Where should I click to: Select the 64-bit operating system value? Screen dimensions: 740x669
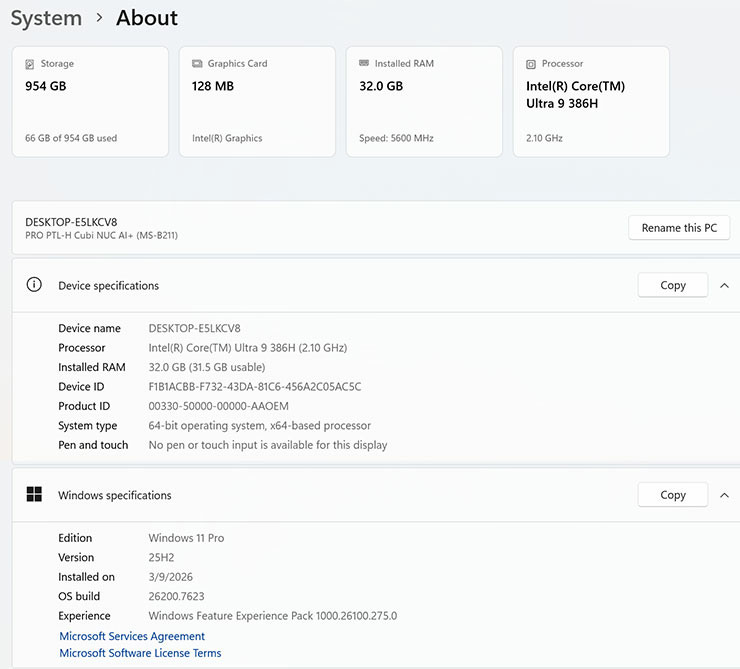pyautogui.click(x=260, y=426)
